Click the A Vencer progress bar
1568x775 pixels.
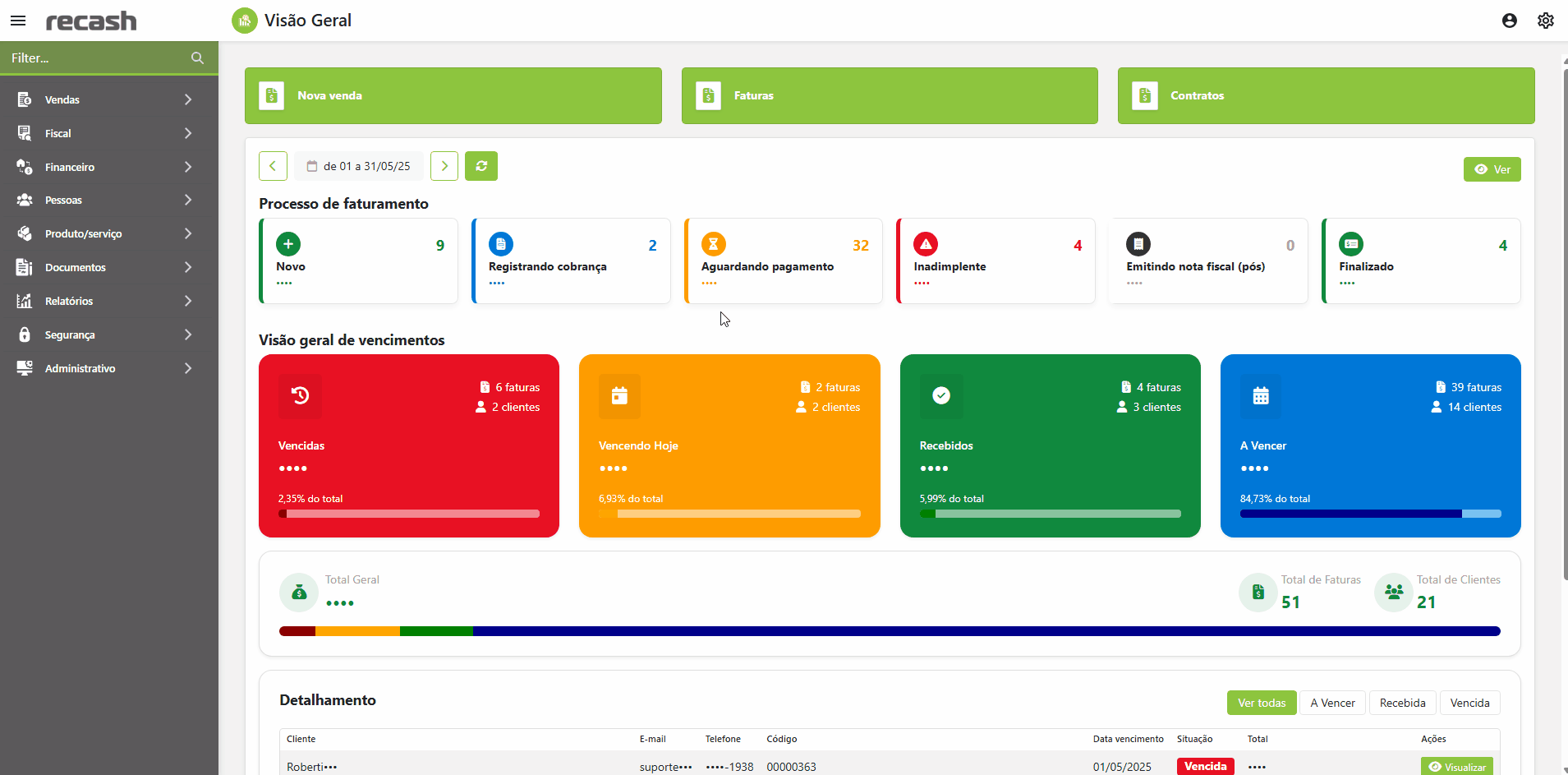tap(1370, 514)
